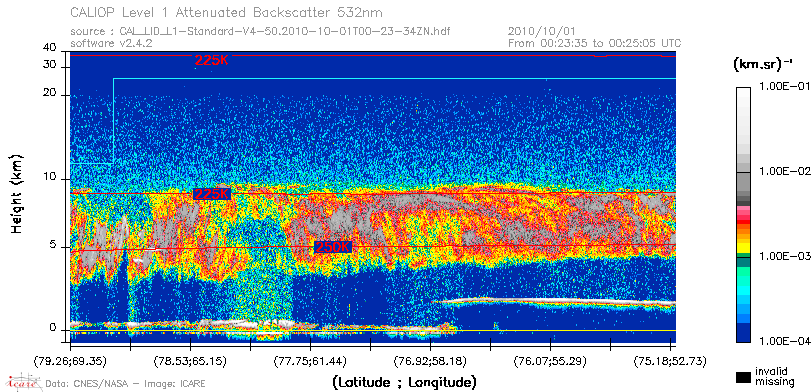Image resolution: width=811 pixels, height=392 pixels.
Task: Click the '225K' label near 9 km height
Action: coord(211,194)
